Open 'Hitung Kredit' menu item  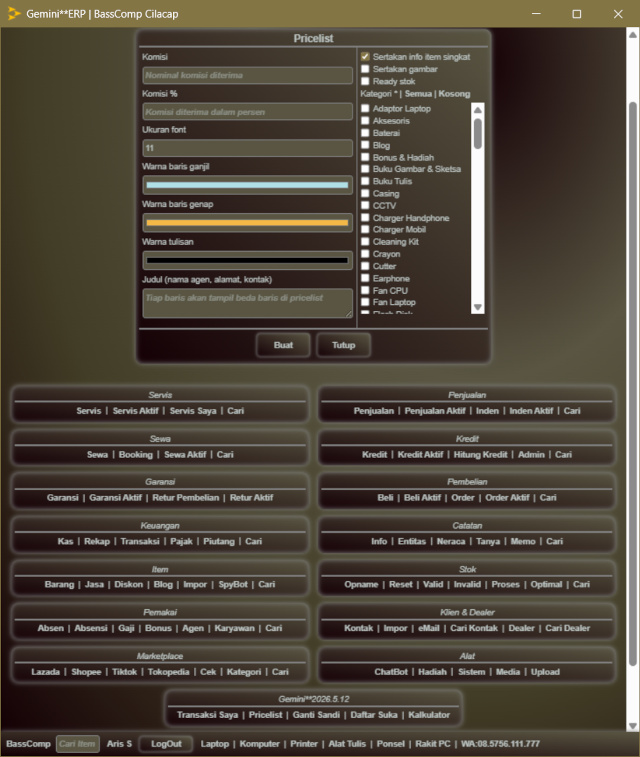point(480,454)
